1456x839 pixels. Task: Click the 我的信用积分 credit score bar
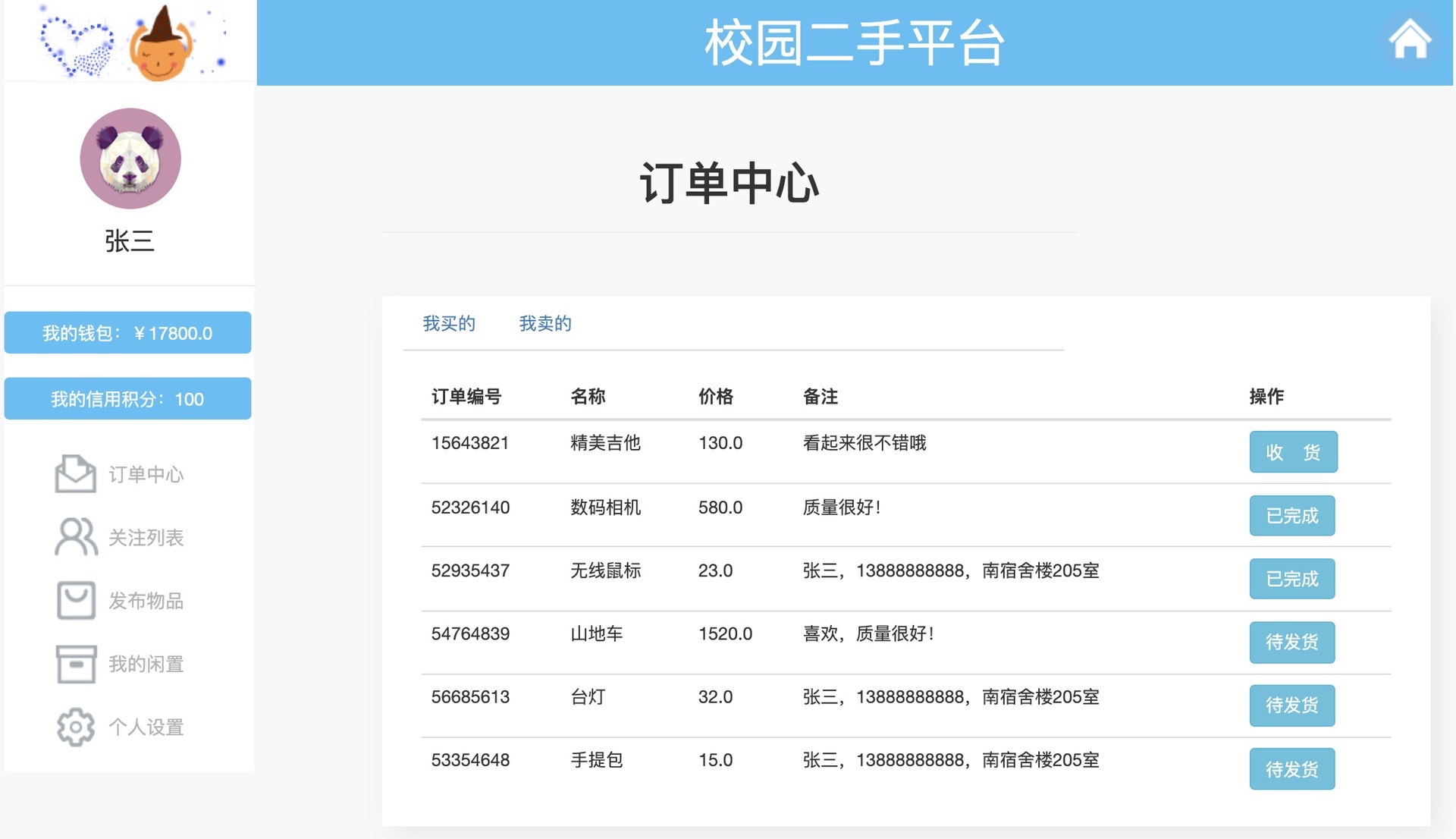pyautogui.click(x=127, y=398)
